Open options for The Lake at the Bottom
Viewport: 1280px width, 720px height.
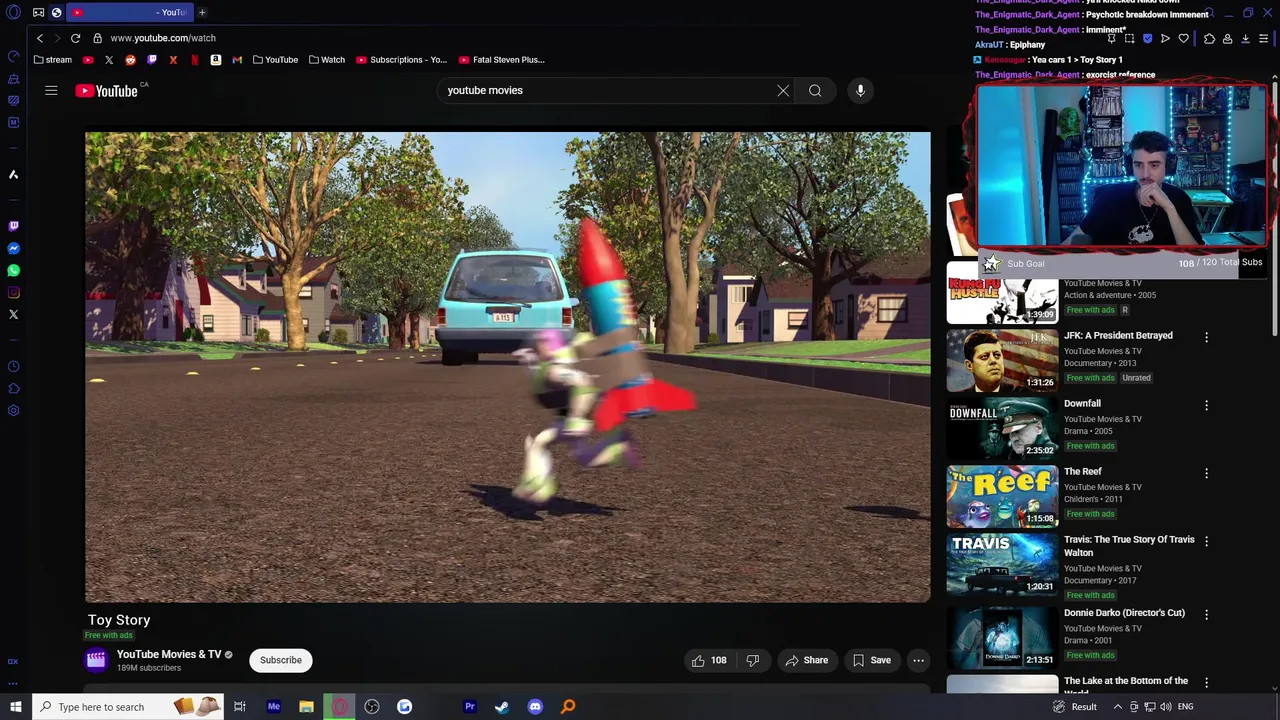pyautogui.click(x=1206, y=682)
